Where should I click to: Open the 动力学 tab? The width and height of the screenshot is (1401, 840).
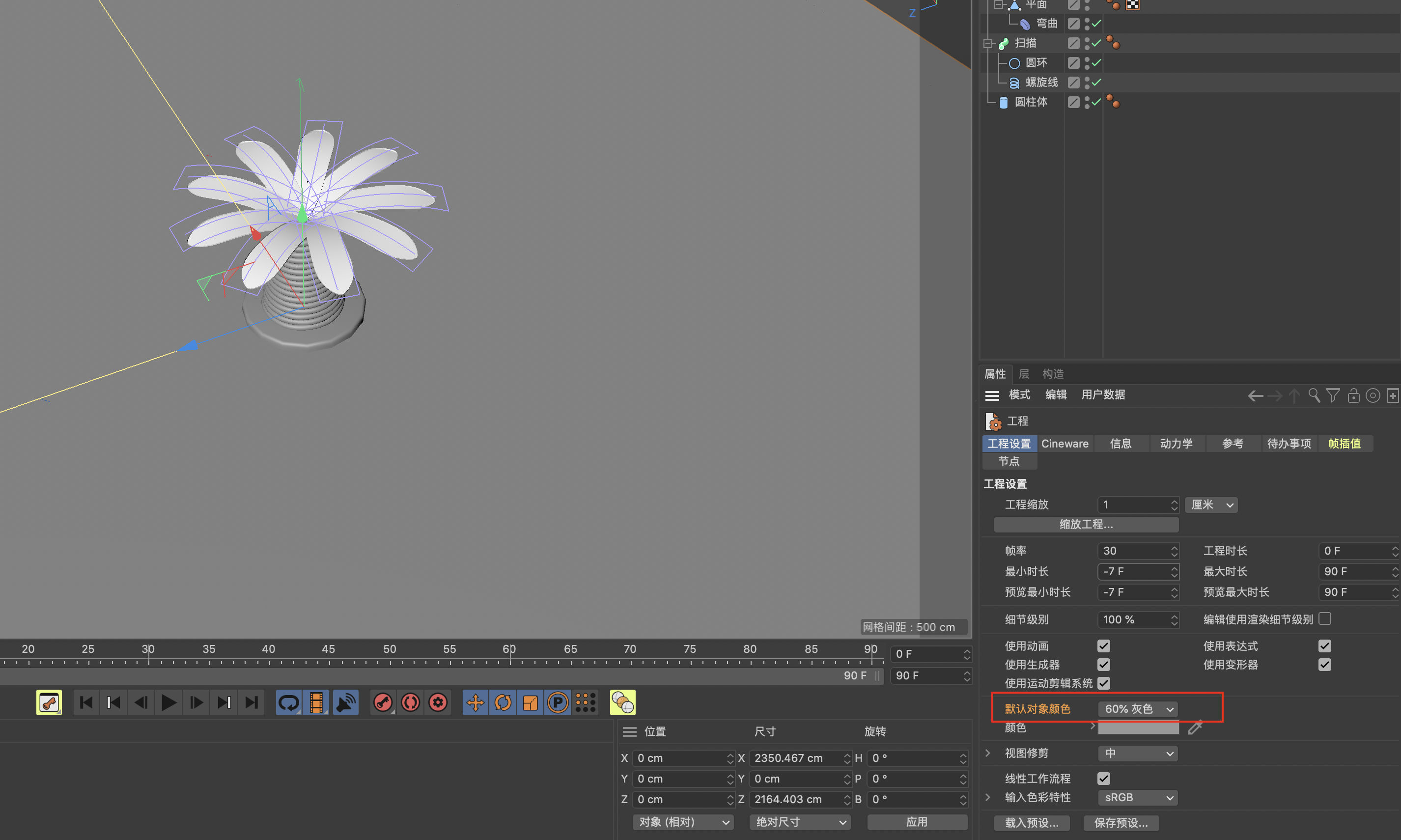1176,444
